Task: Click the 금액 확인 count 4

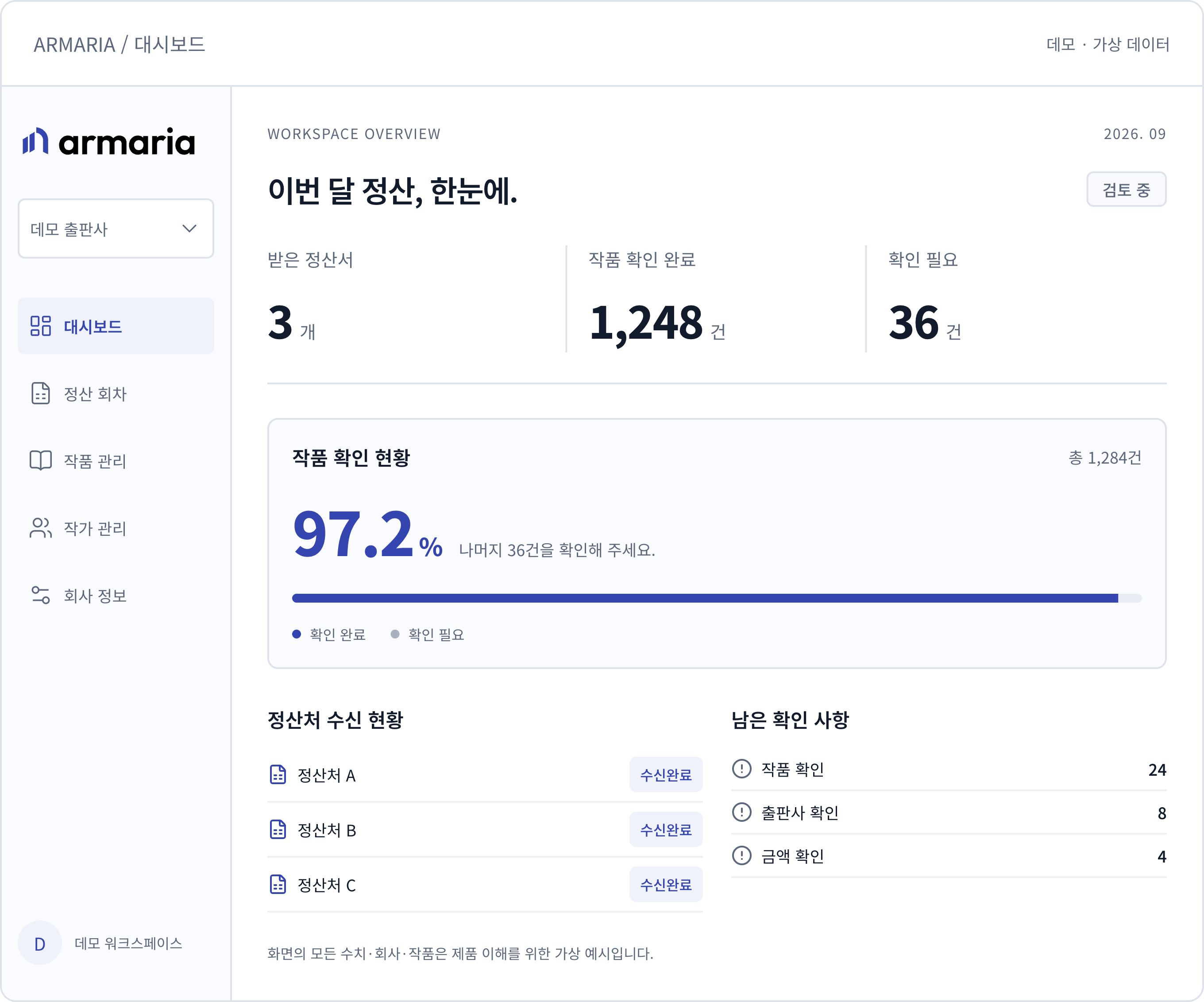Action: click(1162, 856)
